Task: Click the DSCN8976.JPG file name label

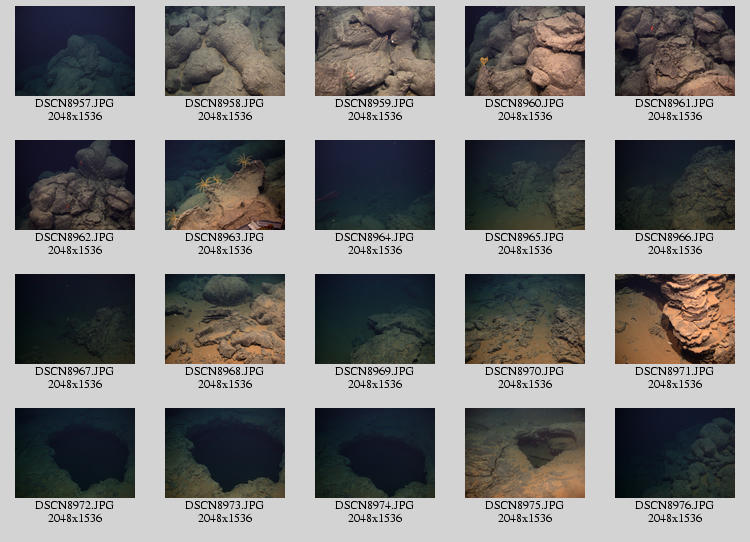Action: tap(675, 506)
